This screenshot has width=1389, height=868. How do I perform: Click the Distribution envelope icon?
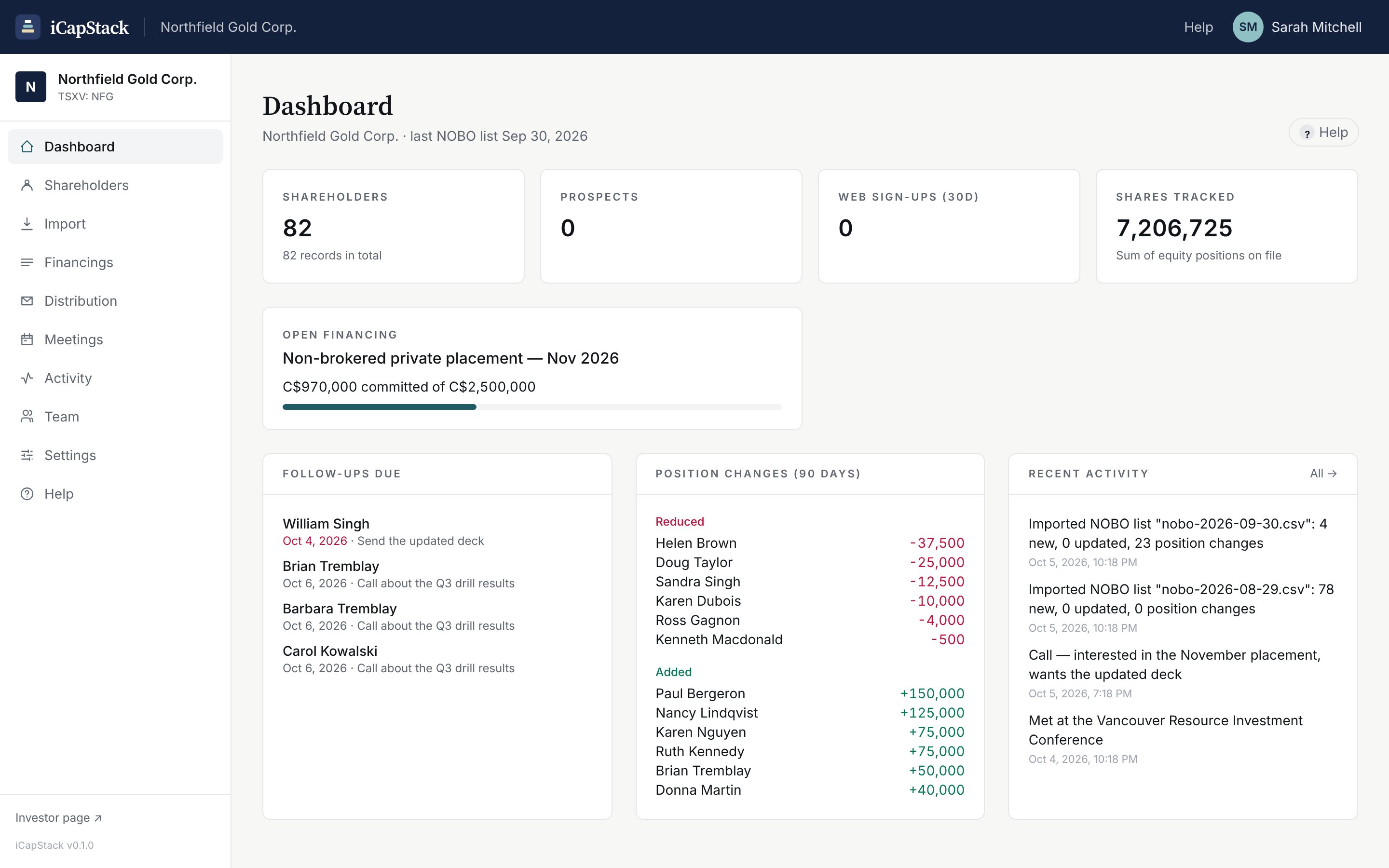coord(27,301)
